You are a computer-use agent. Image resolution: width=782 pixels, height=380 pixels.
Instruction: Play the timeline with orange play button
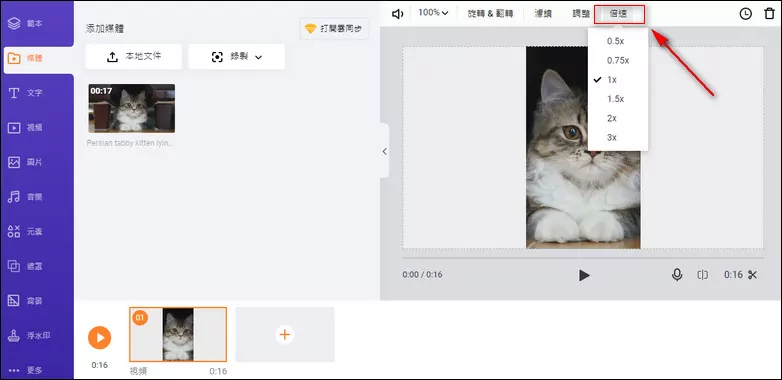click(100, 338)
